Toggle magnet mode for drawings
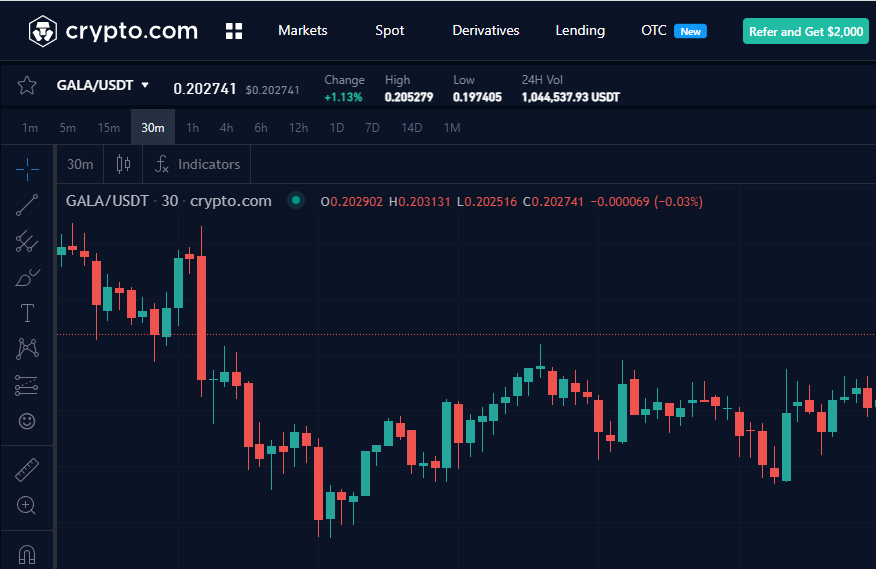The width and height of the screenshot is (876, 569). [27, 553]
